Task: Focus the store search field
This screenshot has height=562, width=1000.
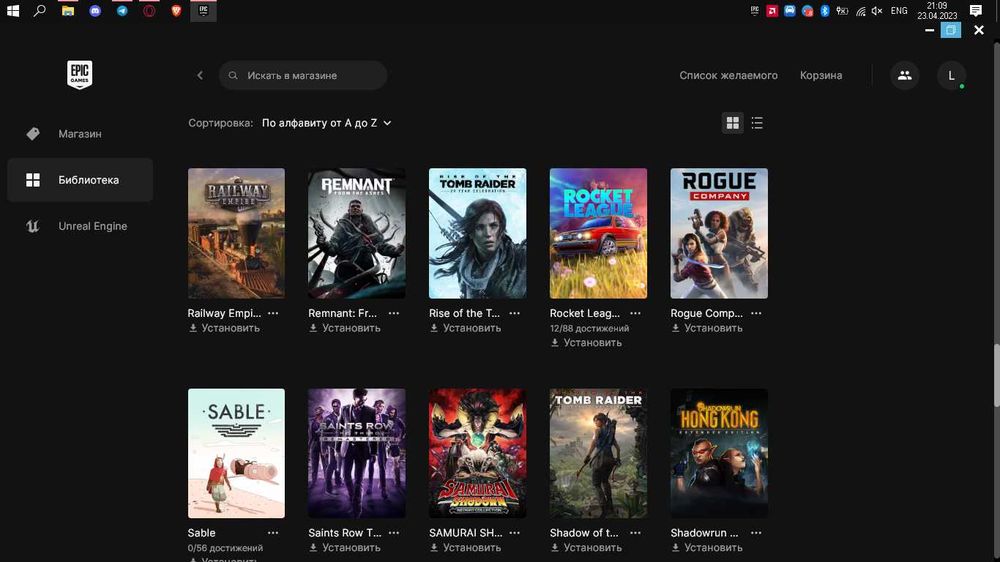Action: pyautogui.click(x=303, y=75)
